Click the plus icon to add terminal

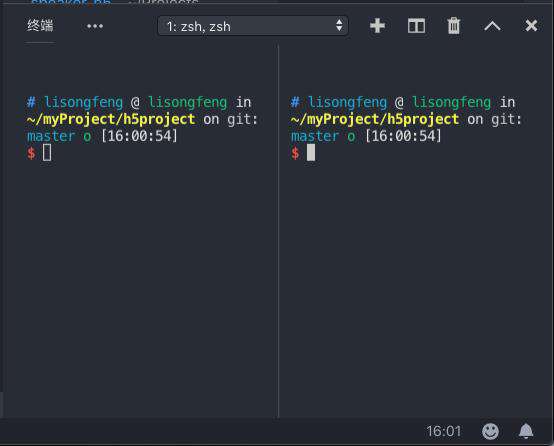coord(377,26)
